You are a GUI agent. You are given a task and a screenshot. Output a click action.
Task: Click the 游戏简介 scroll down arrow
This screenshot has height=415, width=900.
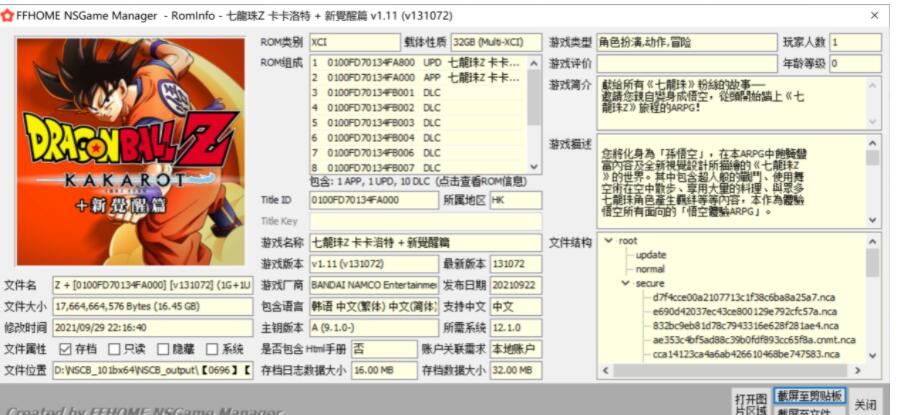tap(873, 122)
